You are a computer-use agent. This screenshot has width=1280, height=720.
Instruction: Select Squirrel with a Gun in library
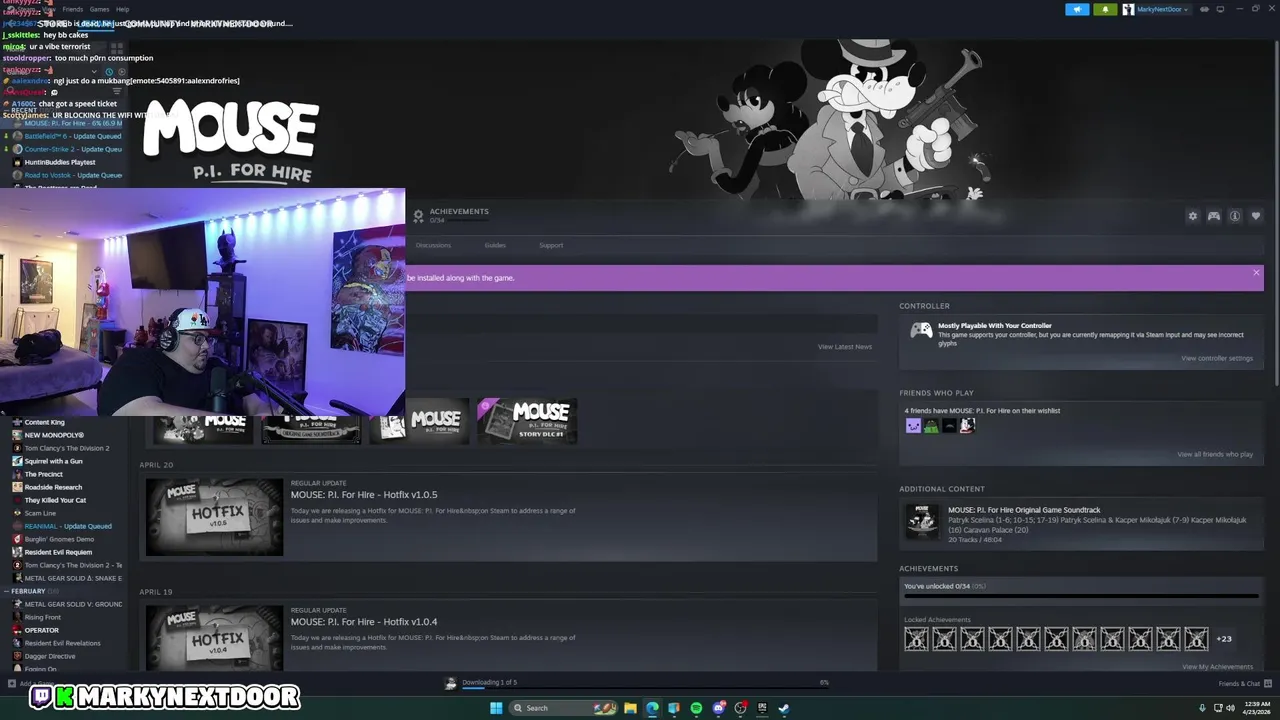[x=53, y=461]
